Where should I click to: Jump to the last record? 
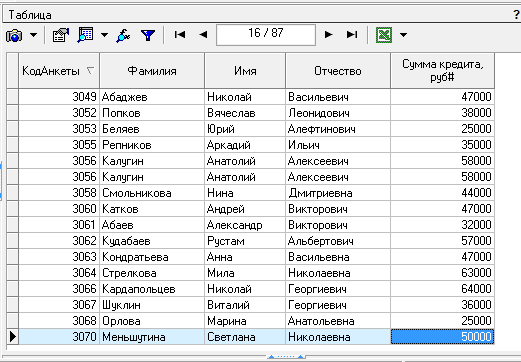(x=352, y=34)
